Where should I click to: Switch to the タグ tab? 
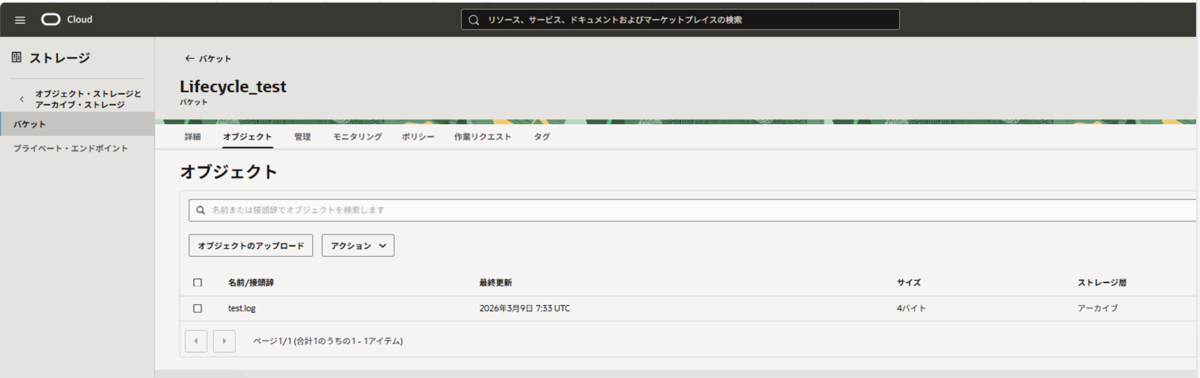[x=541, y=136]
